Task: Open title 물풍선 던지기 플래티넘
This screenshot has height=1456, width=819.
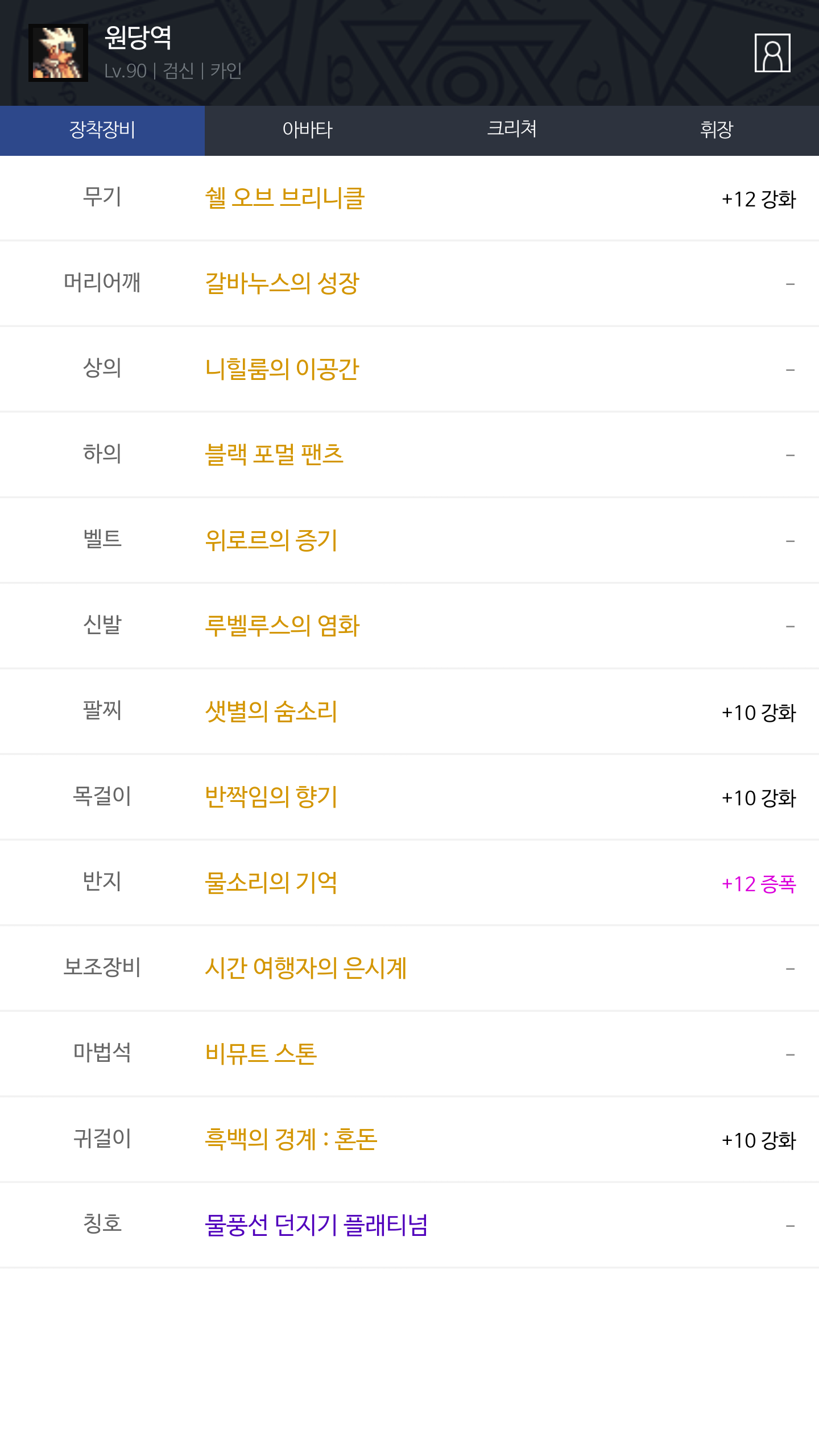Action: [x=316, y=1225]
